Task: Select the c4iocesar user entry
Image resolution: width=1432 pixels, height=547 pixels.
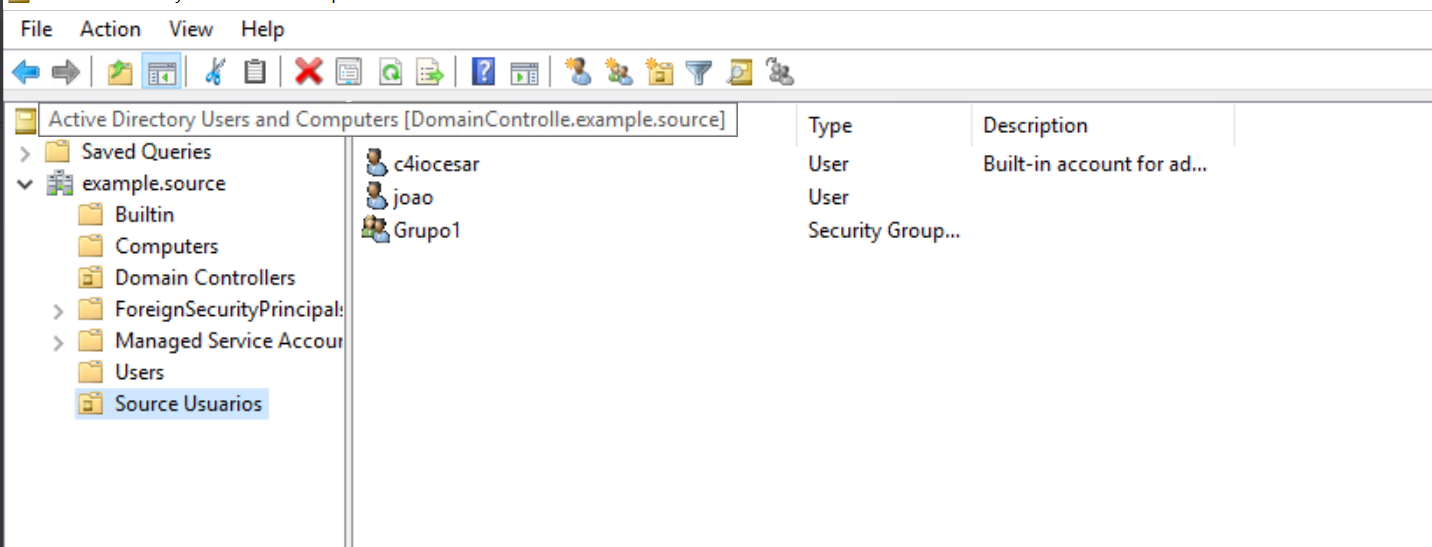Action: [436, 164]
